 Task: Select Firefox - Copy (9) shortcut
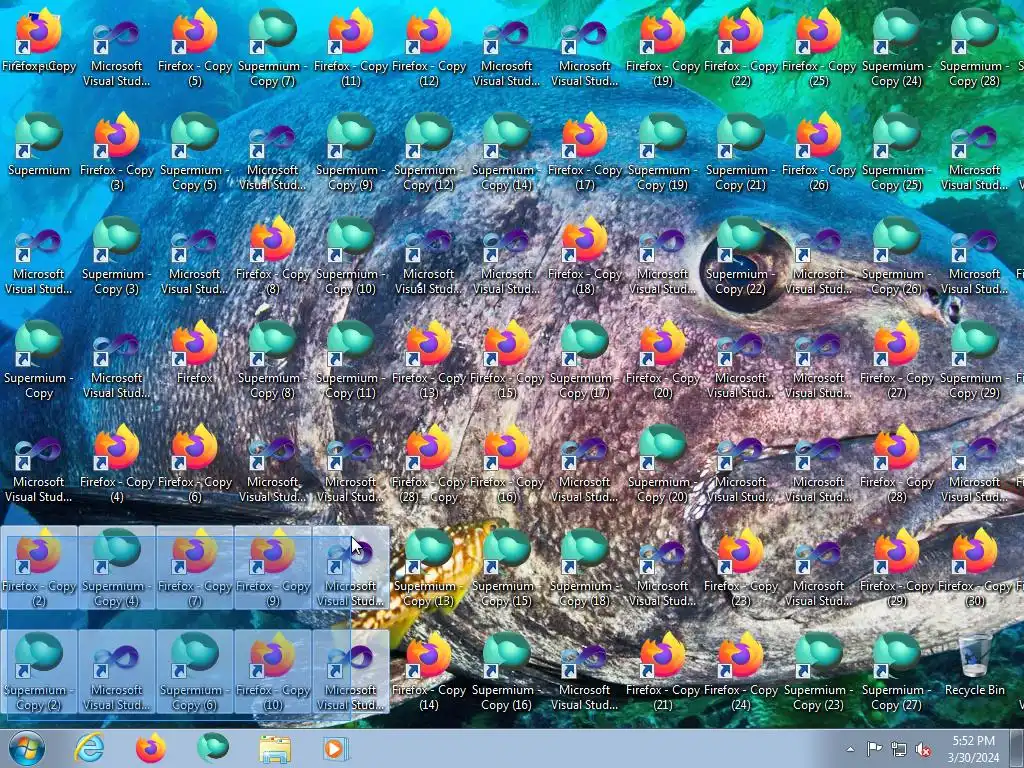point(272,568)
